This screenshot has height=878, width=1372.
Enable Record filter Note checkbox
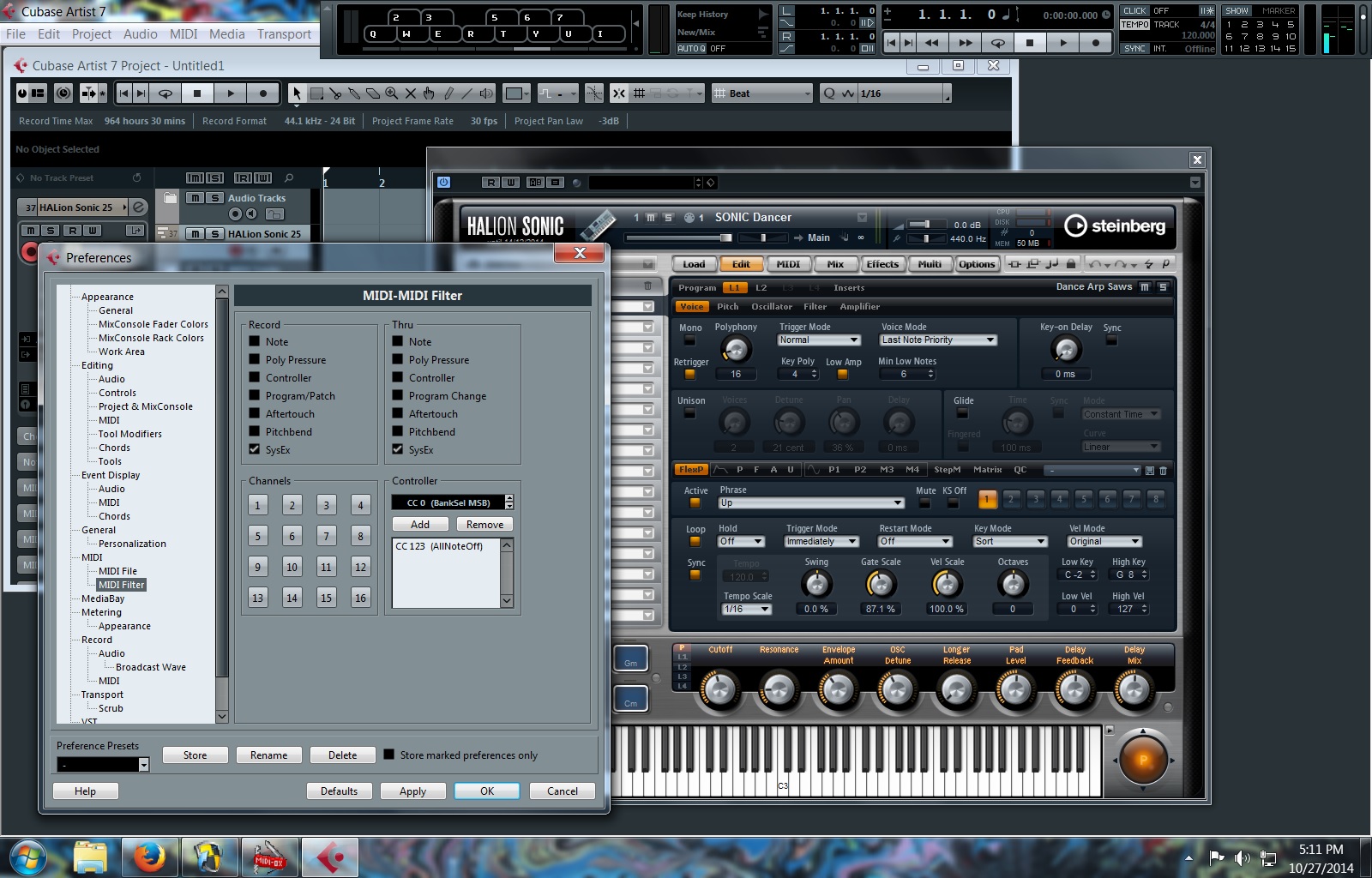coord(255,341)
